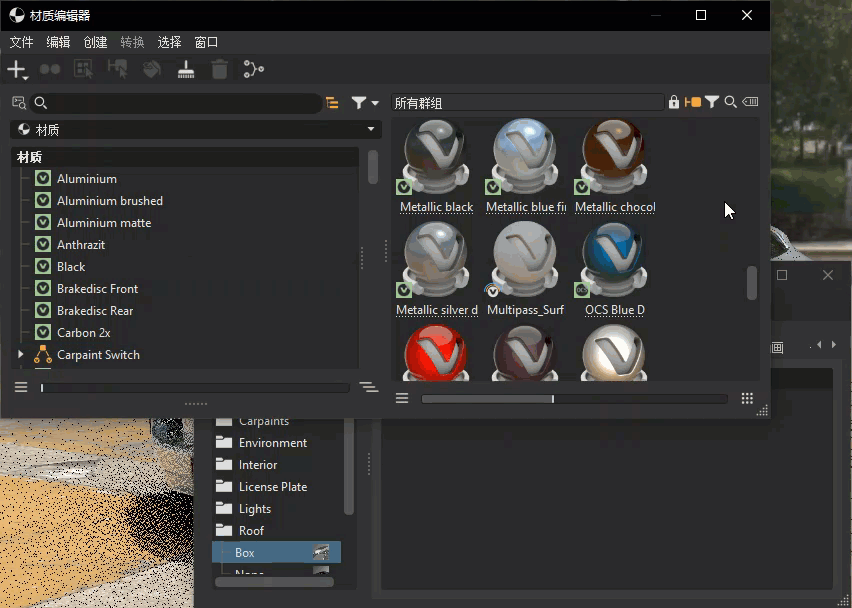Select Aluminium matte material
The width and height of the screenshot is (852, 608).
tap(104, 223)
